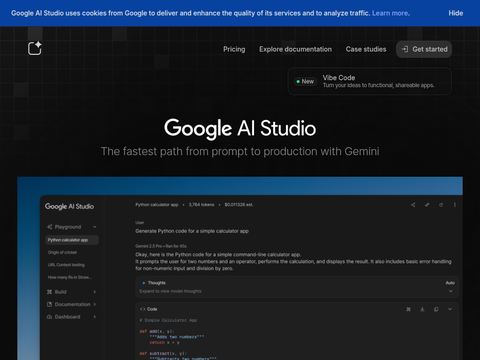Open the Vibe Code announcement card
The width and height of the screenshot is (480, 360).
coord(370,81)
